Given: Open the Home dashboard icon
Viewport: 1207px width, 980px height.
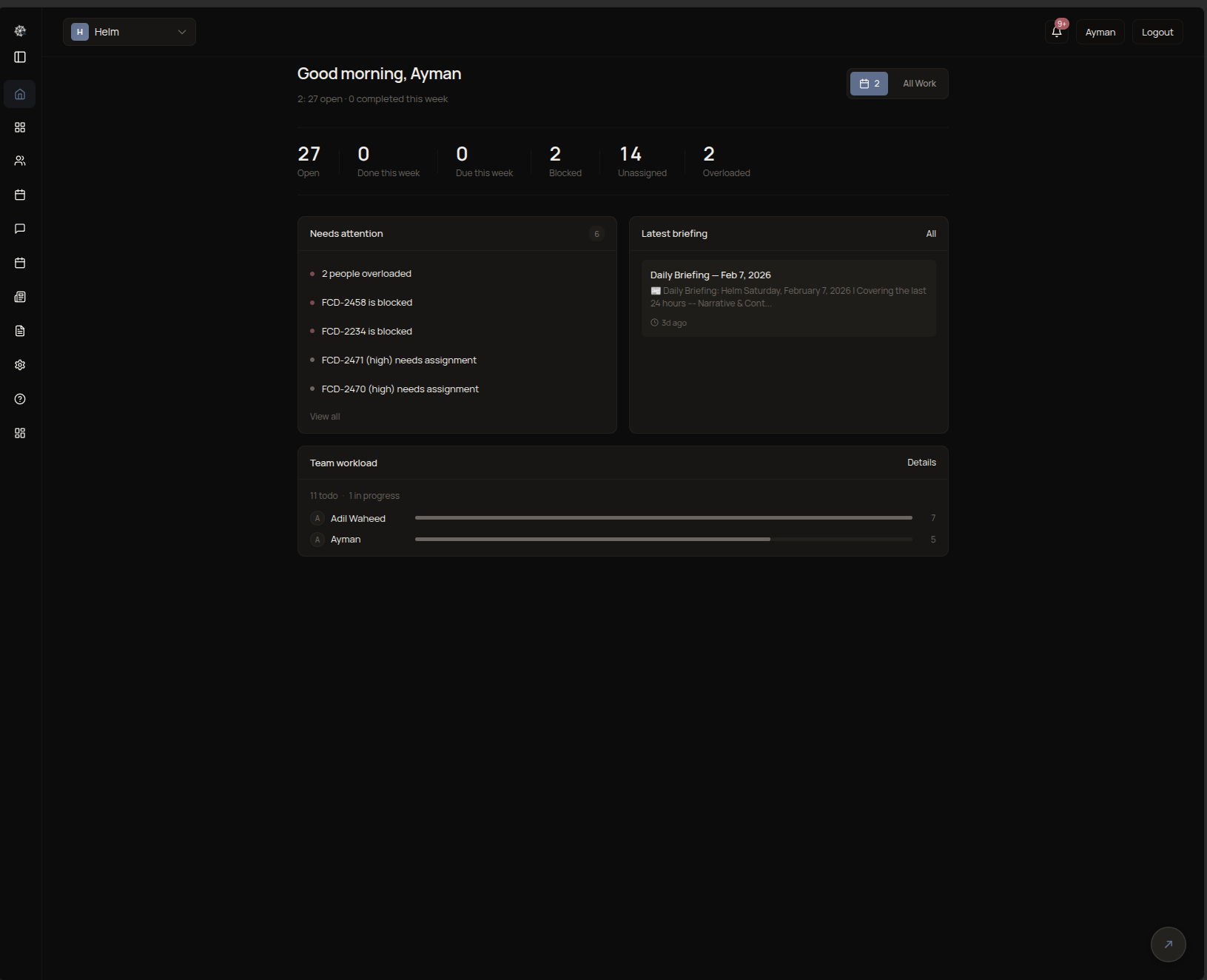Looking at the screenshot, I should click(20, 94).
